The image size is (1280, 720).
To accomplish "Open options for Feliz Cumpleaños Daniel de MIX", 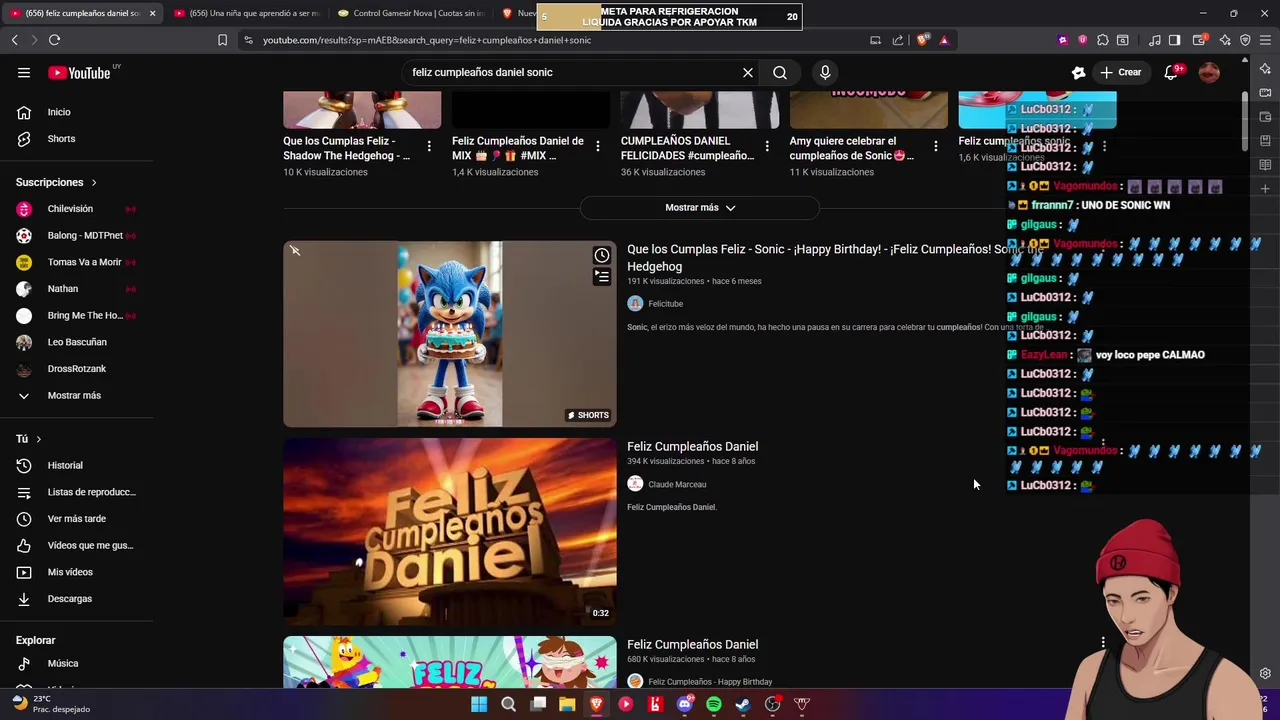I will click(x=598, y=147).
